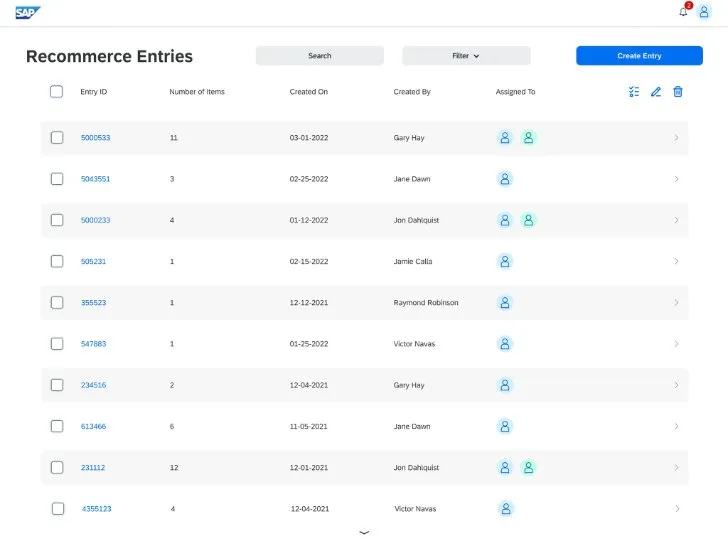
Task: Click the Create Entry button
Action: pos(639,56)
